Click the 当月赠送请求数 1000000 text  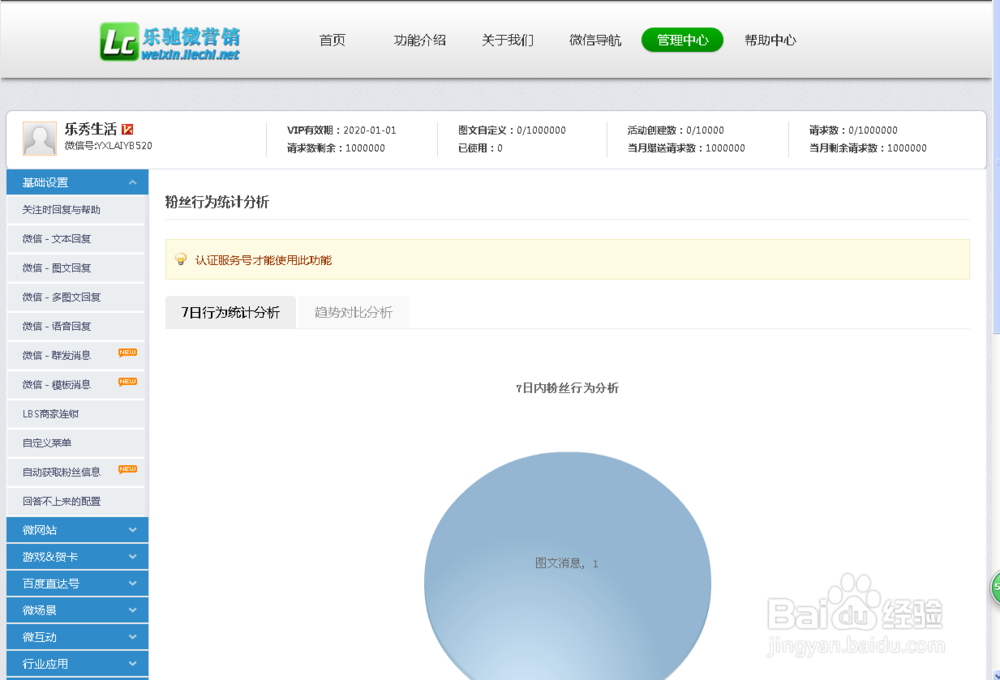pos(686,148)
